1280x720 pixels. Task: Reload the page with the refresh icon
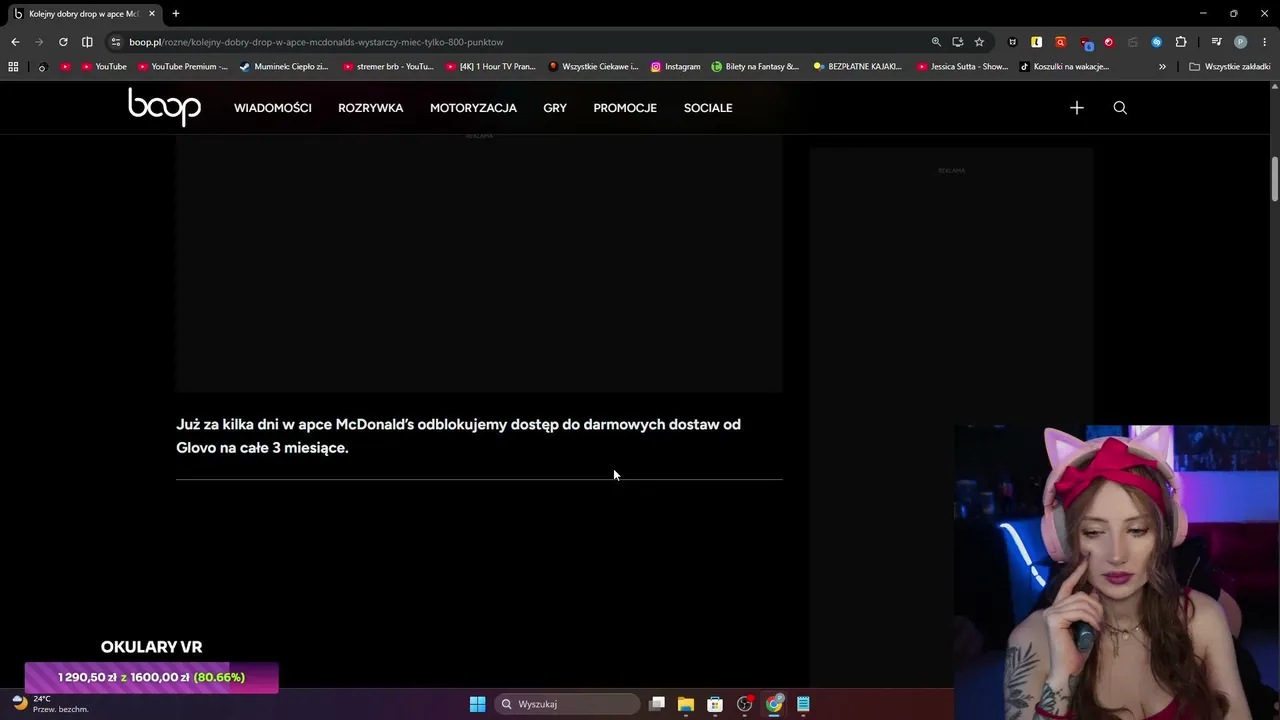[x=63, y=42]
